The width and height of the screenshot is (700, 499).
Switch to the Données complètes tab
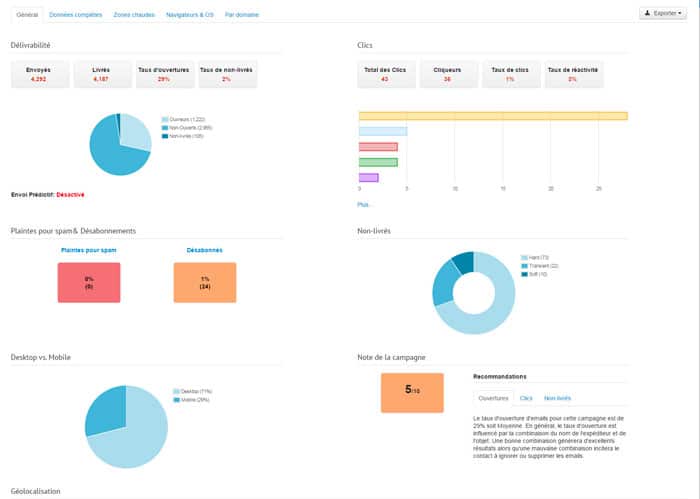pyautogui.click(x=76, y=16)
